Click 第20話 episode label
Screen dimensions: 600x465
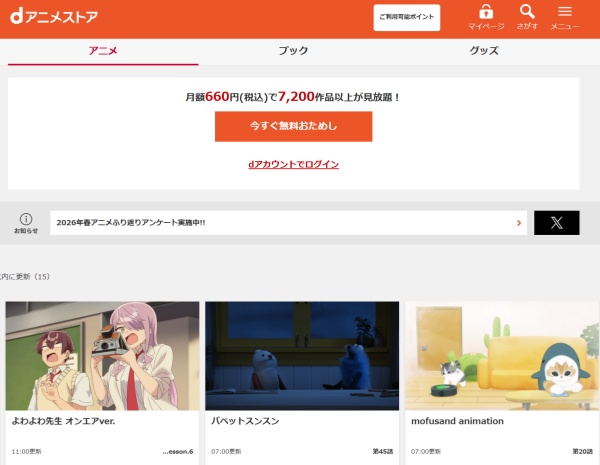[x=582, y=452]
